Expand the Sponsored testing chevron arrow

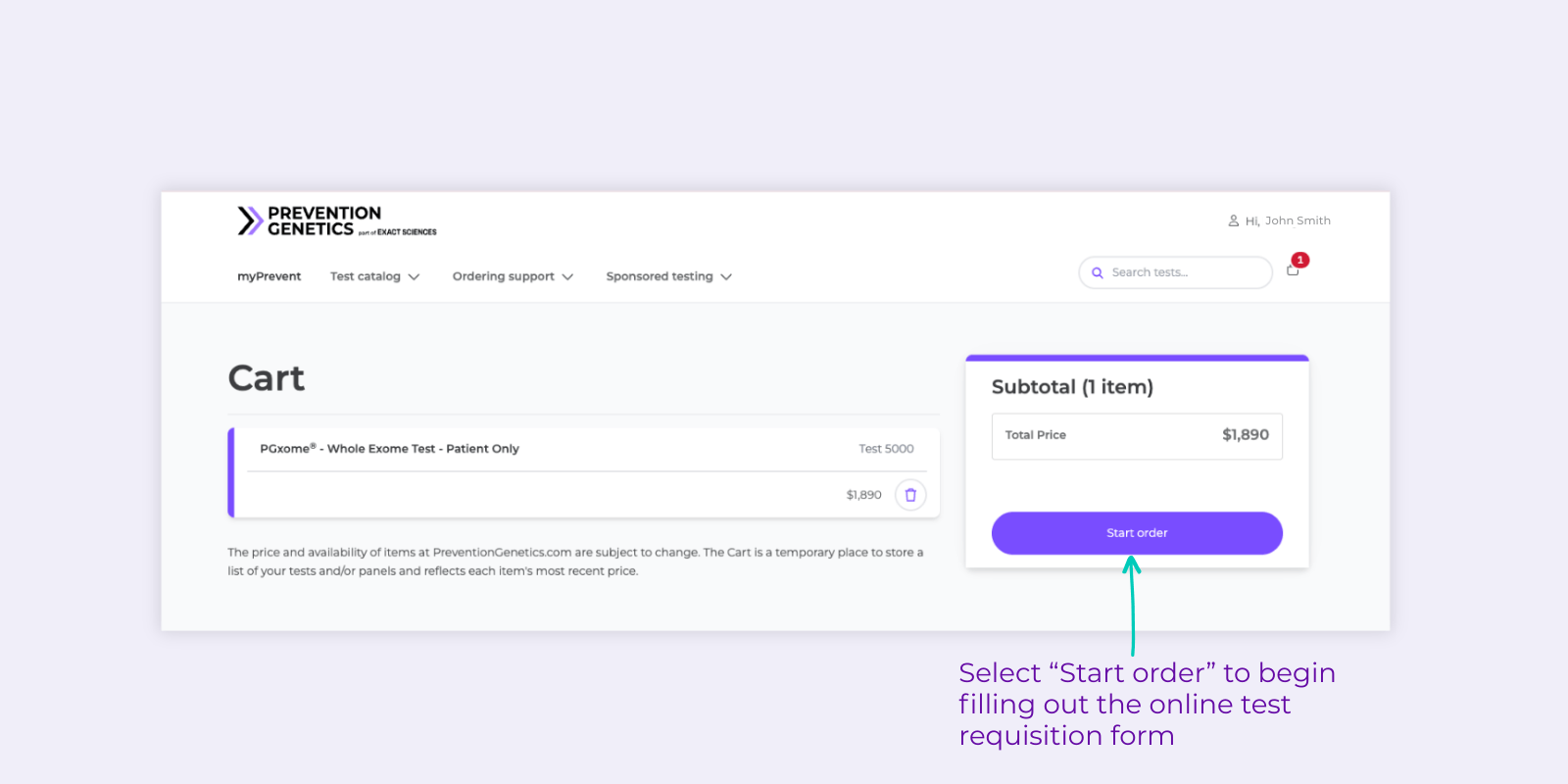726,277
